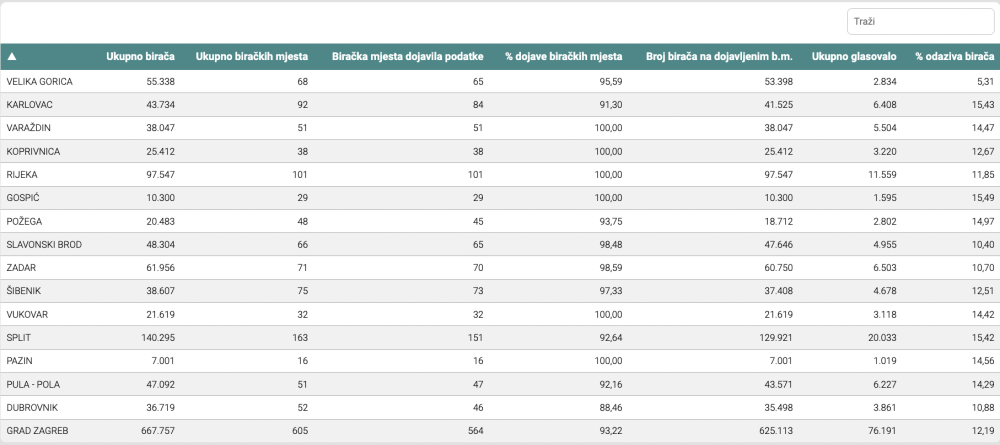Screen dimensions: 1000x445
Task: Select the KARLOVAC row
Action: tap(500, 105)
